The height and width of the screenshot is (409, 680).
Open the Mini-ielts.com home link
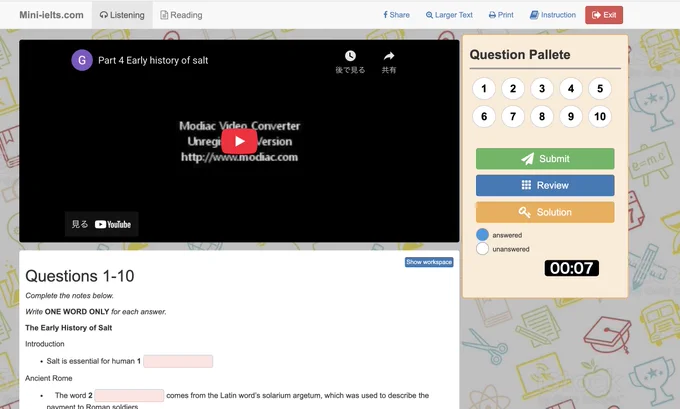coord(51,15)
